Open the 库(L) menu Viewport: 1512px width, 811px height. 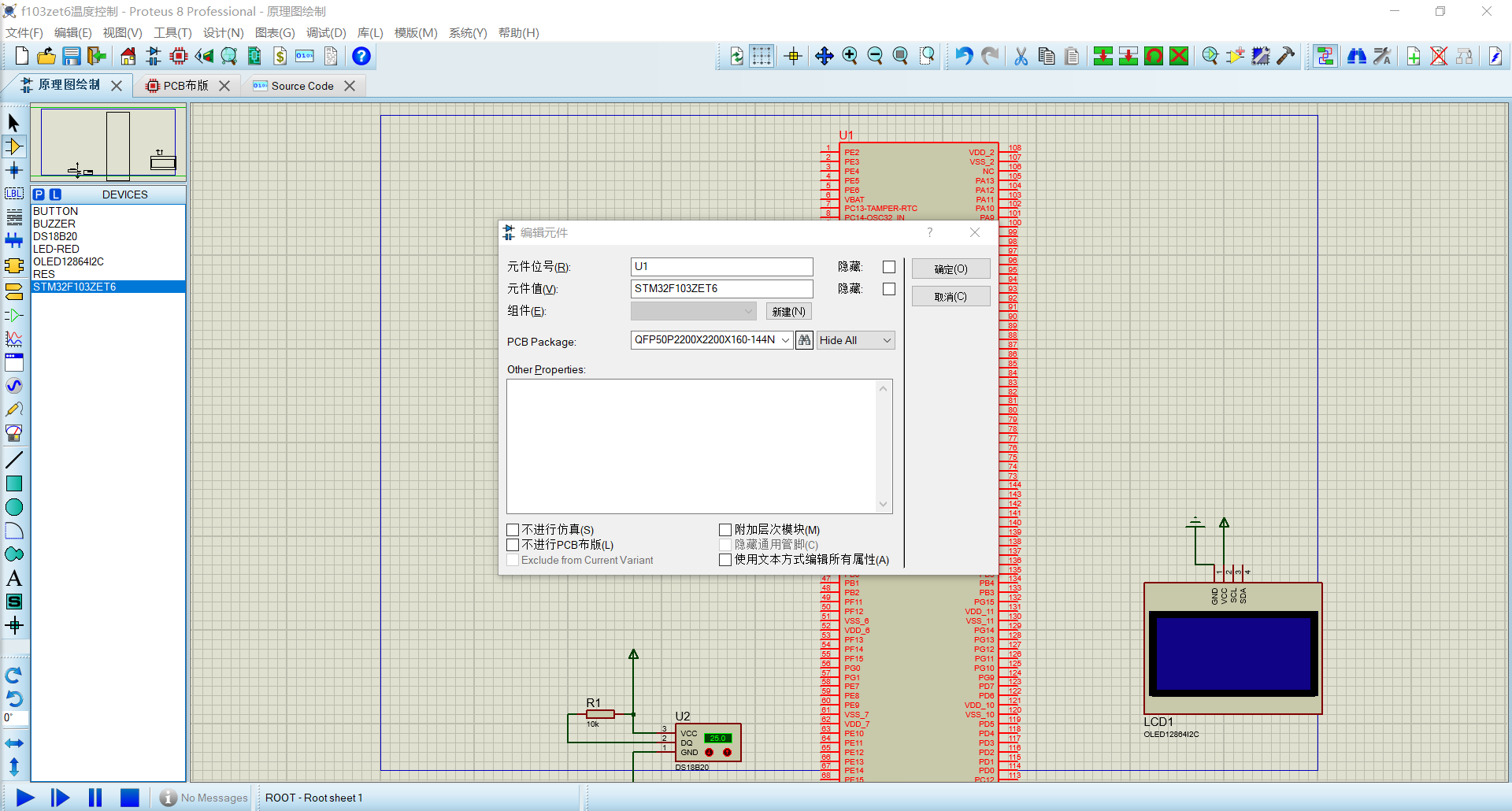click(x=370, y=32)
